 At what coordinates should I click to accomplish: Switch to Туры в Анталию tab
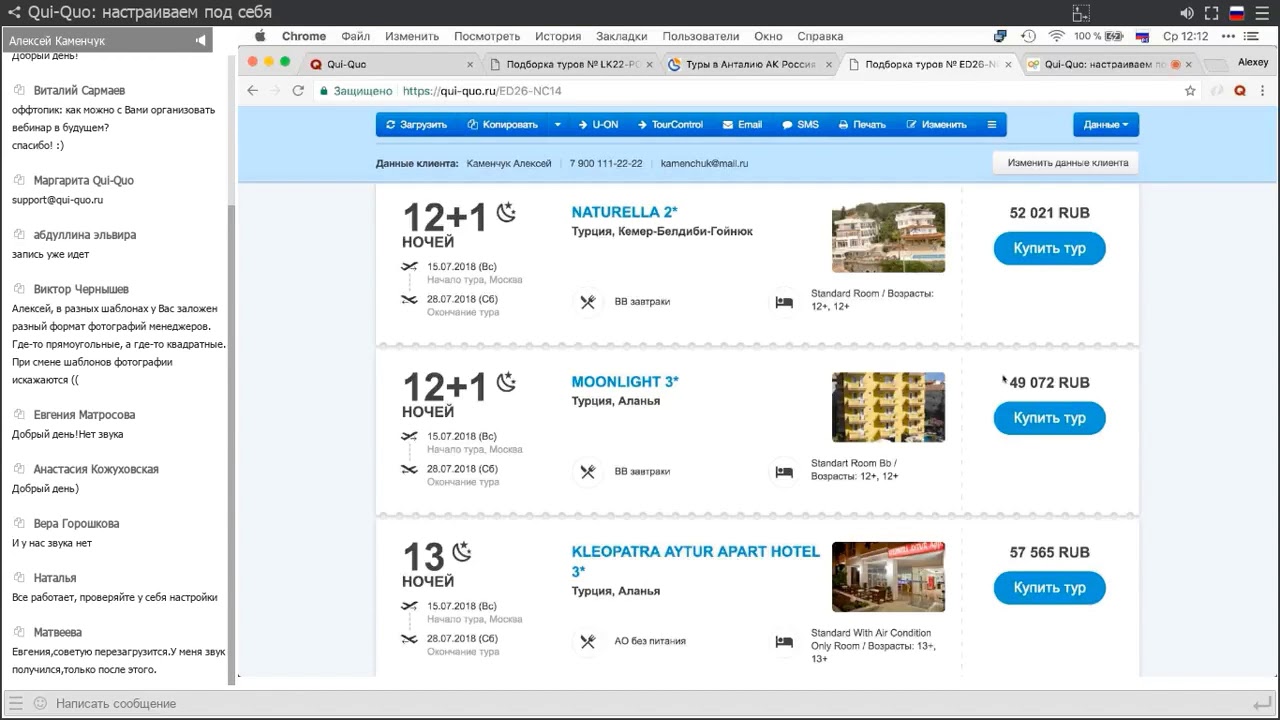750,64
